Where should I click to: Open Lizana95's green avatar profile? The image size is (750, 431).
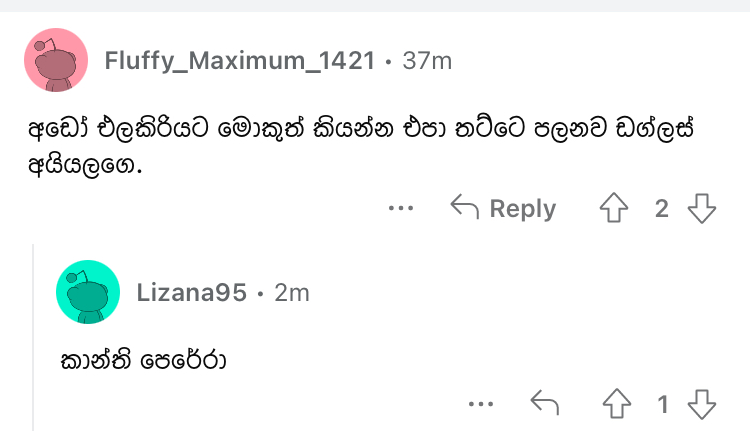click(x=88, y=292)
